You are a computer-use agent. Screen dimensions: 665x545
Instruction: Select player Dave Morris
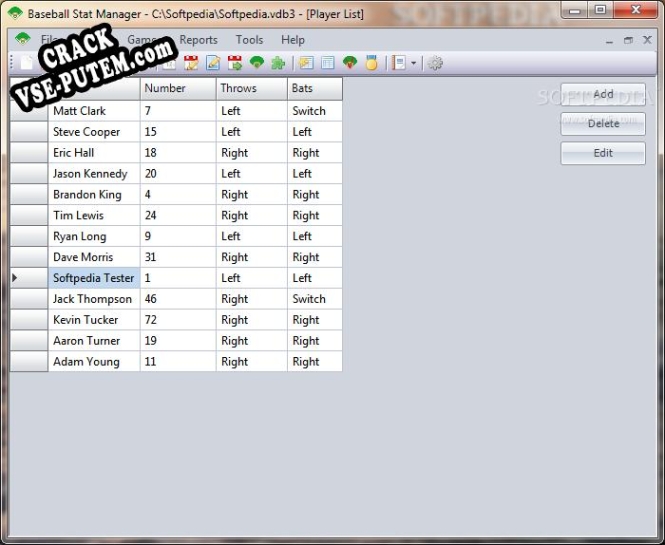tap(94, 257)
